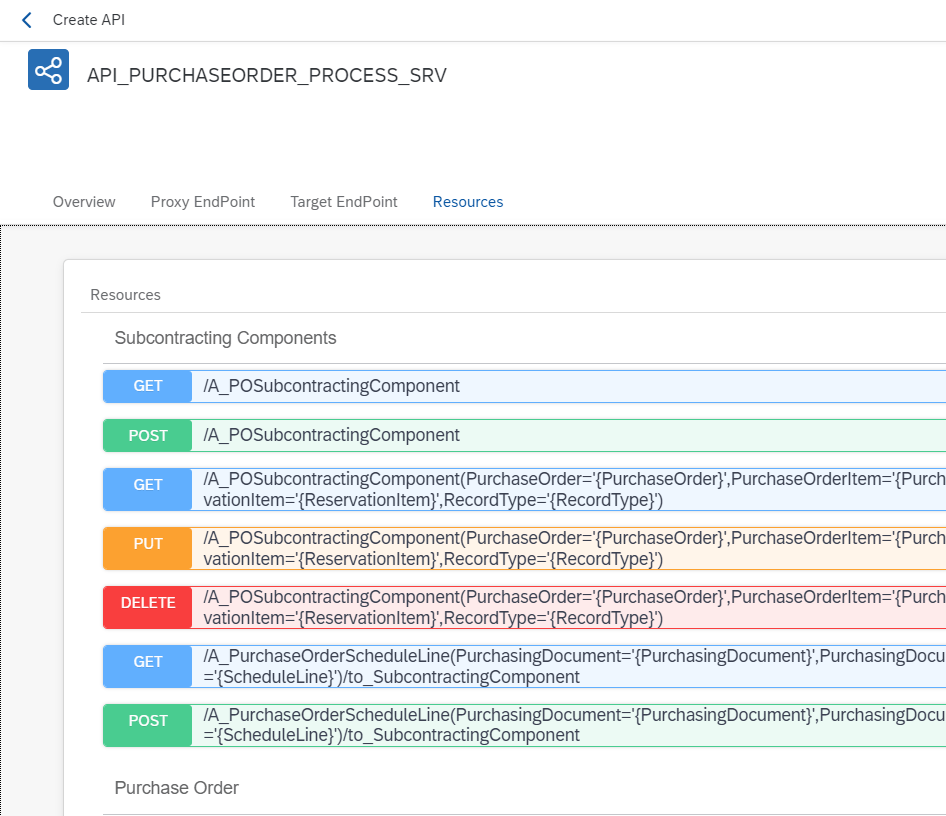
Task: Click the red DELETE method badge
Action: tap(148, 603)
